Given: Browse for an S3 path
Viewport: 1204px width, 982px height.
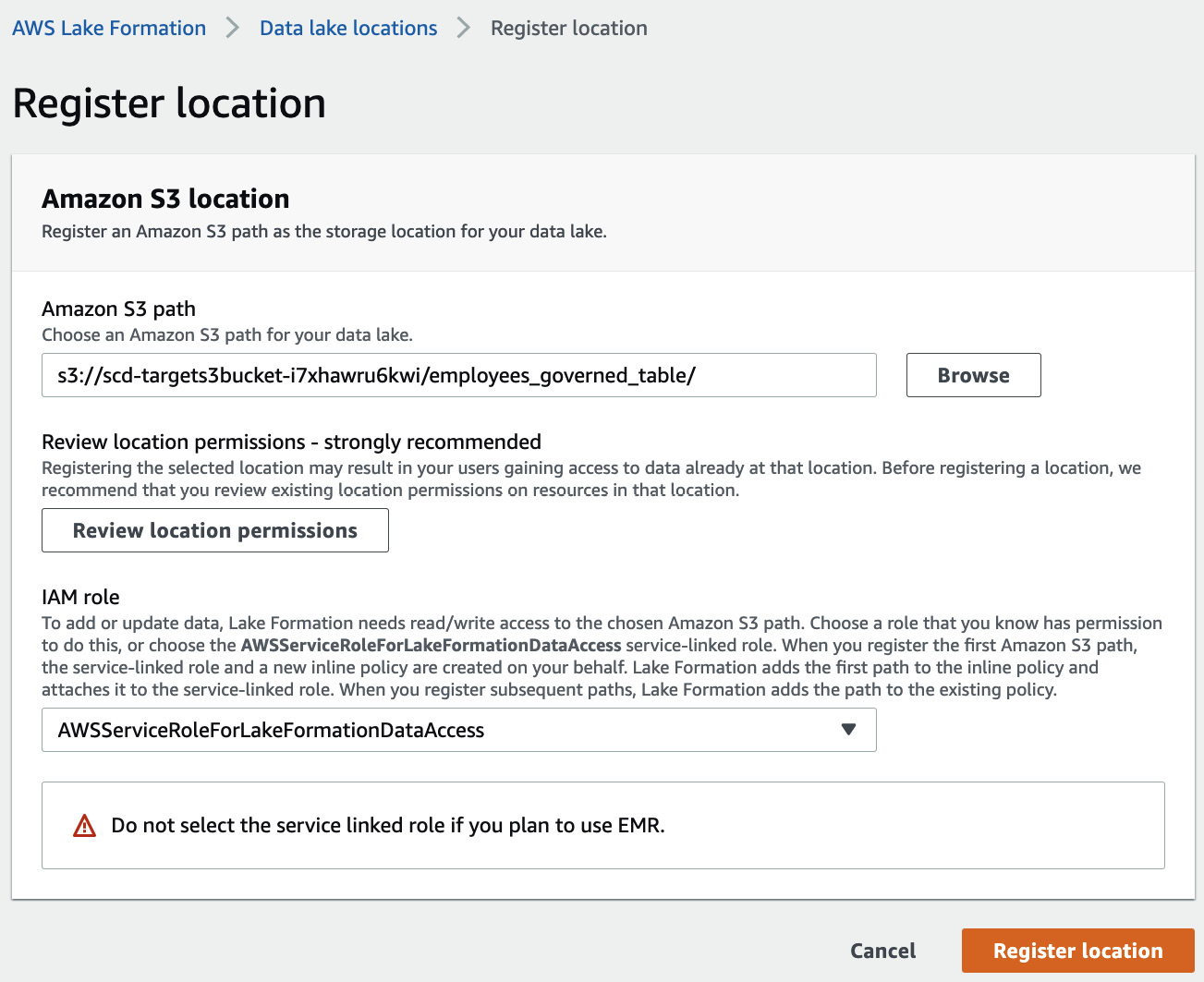Looking at the screenshot, I should [974, 375].
